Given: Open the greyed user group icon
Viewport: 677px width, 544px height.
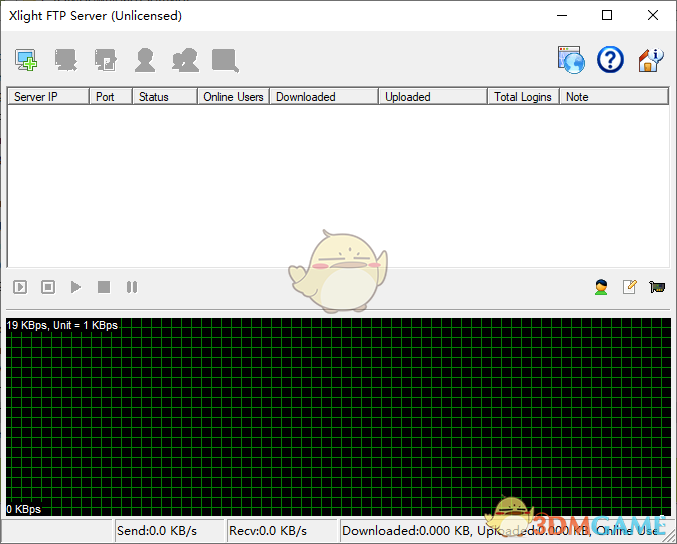Looking at the screenshot, I should click(185, 60).
